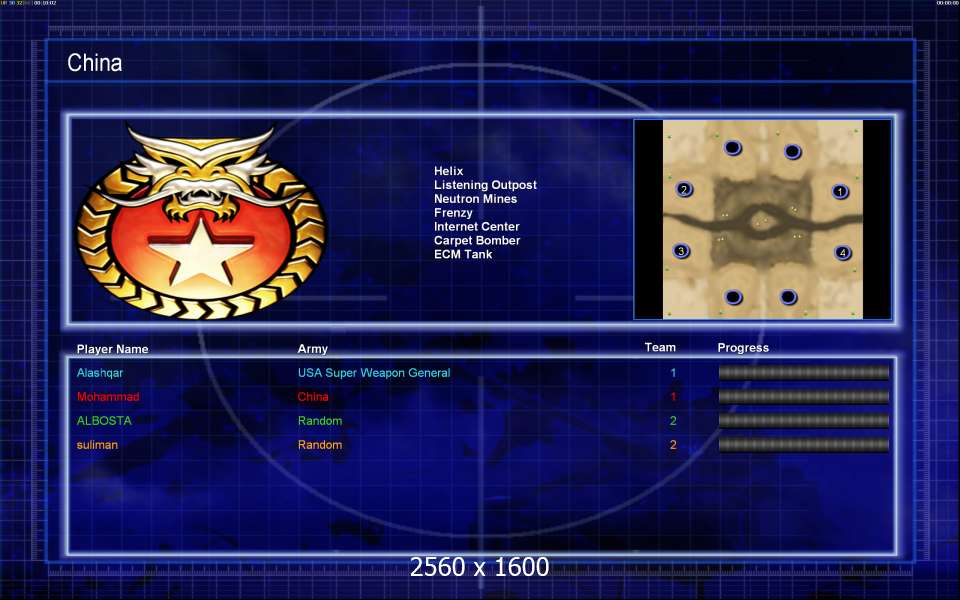
Task: Click the 'Progress' column header
Action: click(743, 348)
